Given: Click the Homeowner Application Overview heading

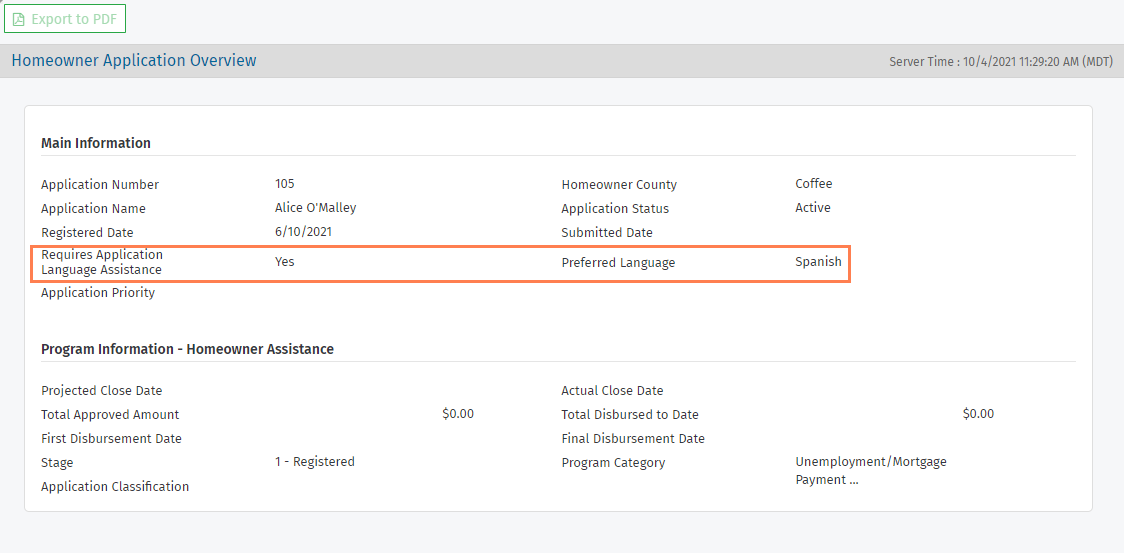Looking at the screenshot, I should click(x=134, y=61).
